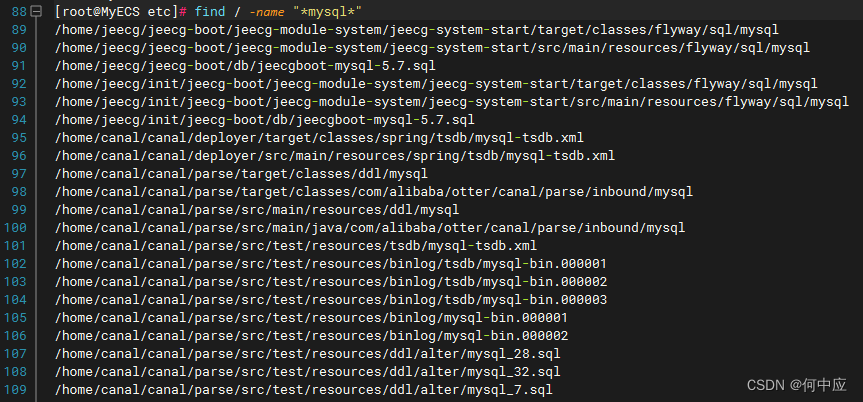The height and width of the screenshot is (402, 863).
Task: Click the [root@MyECS etc]# prompt
Action: pyautogui.click(x=122, y=12)
